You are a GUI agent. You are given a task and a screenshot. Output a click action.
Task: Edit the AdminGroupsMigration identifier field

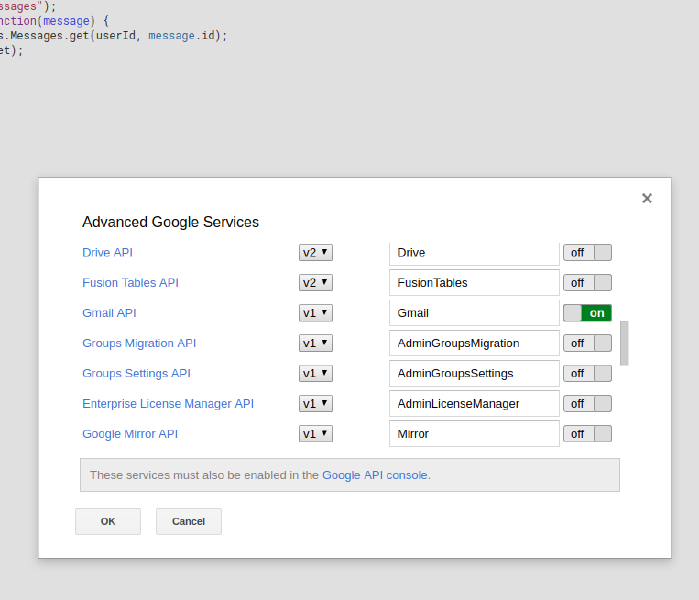pos(474,343)
